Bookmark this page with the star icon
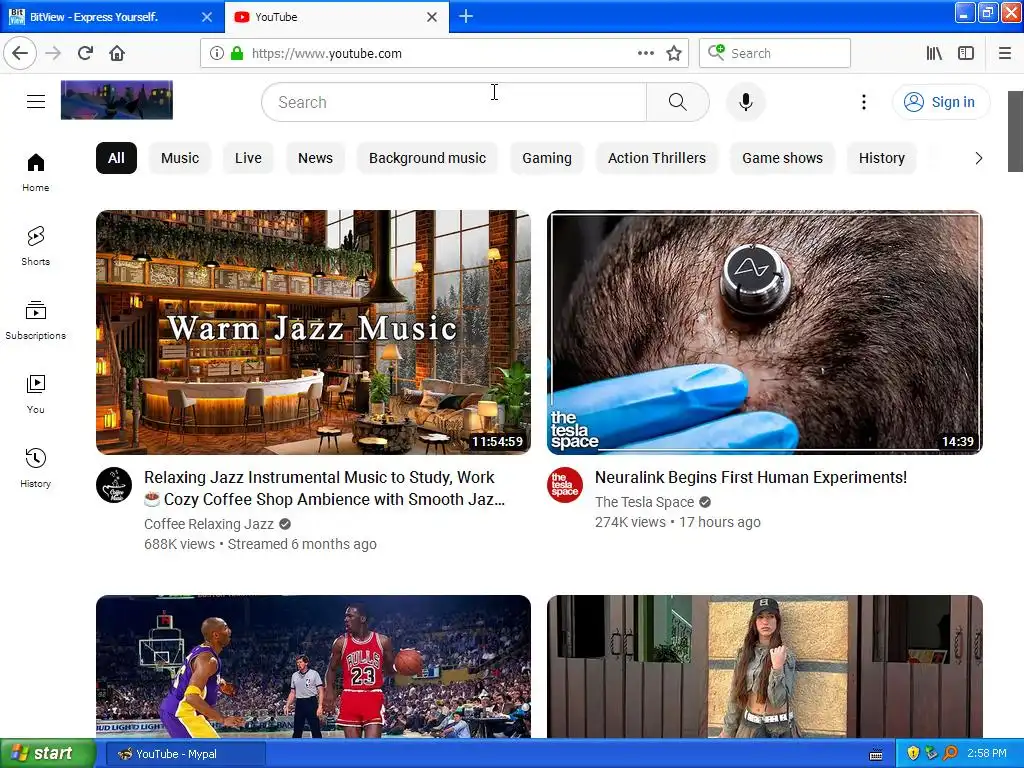Viewport: 1024px width, 768px height. pos(674,53)
